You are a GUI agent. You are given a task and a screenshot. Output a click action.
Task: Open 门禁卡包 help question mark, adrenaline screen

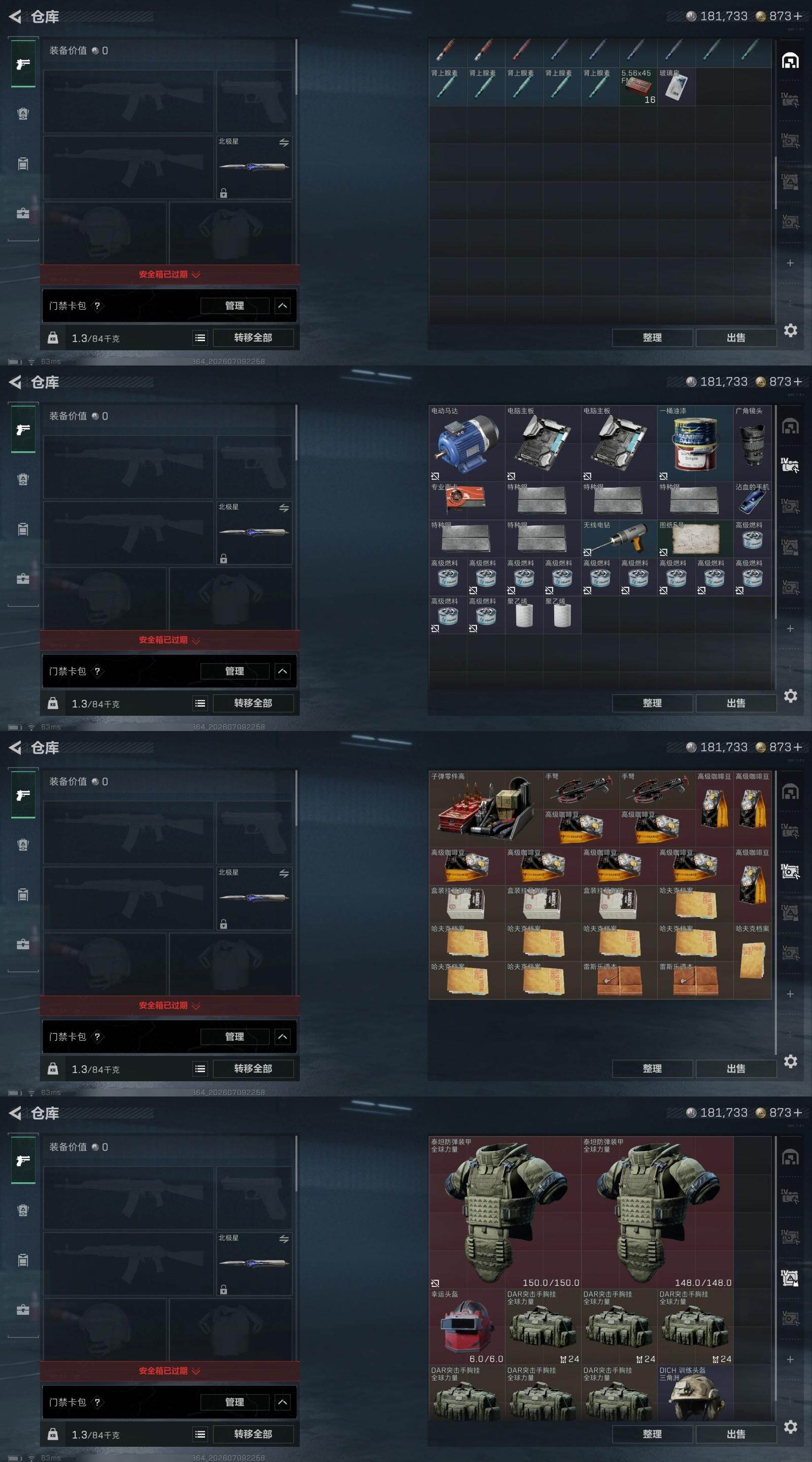97,306
